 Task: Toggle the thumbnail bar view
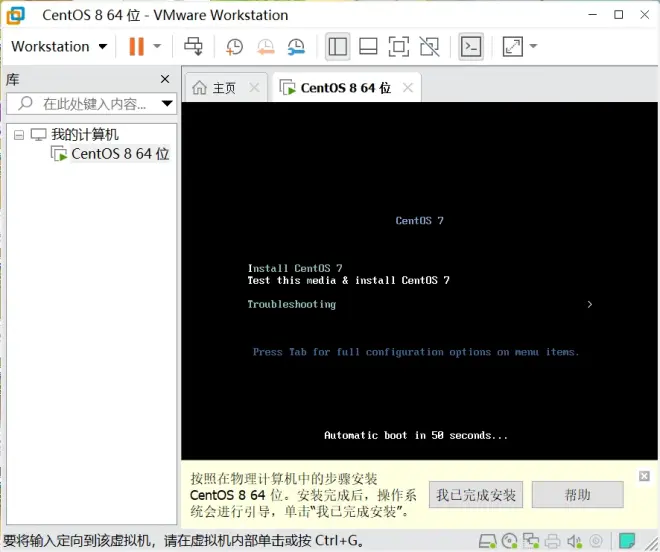[368, 46]
